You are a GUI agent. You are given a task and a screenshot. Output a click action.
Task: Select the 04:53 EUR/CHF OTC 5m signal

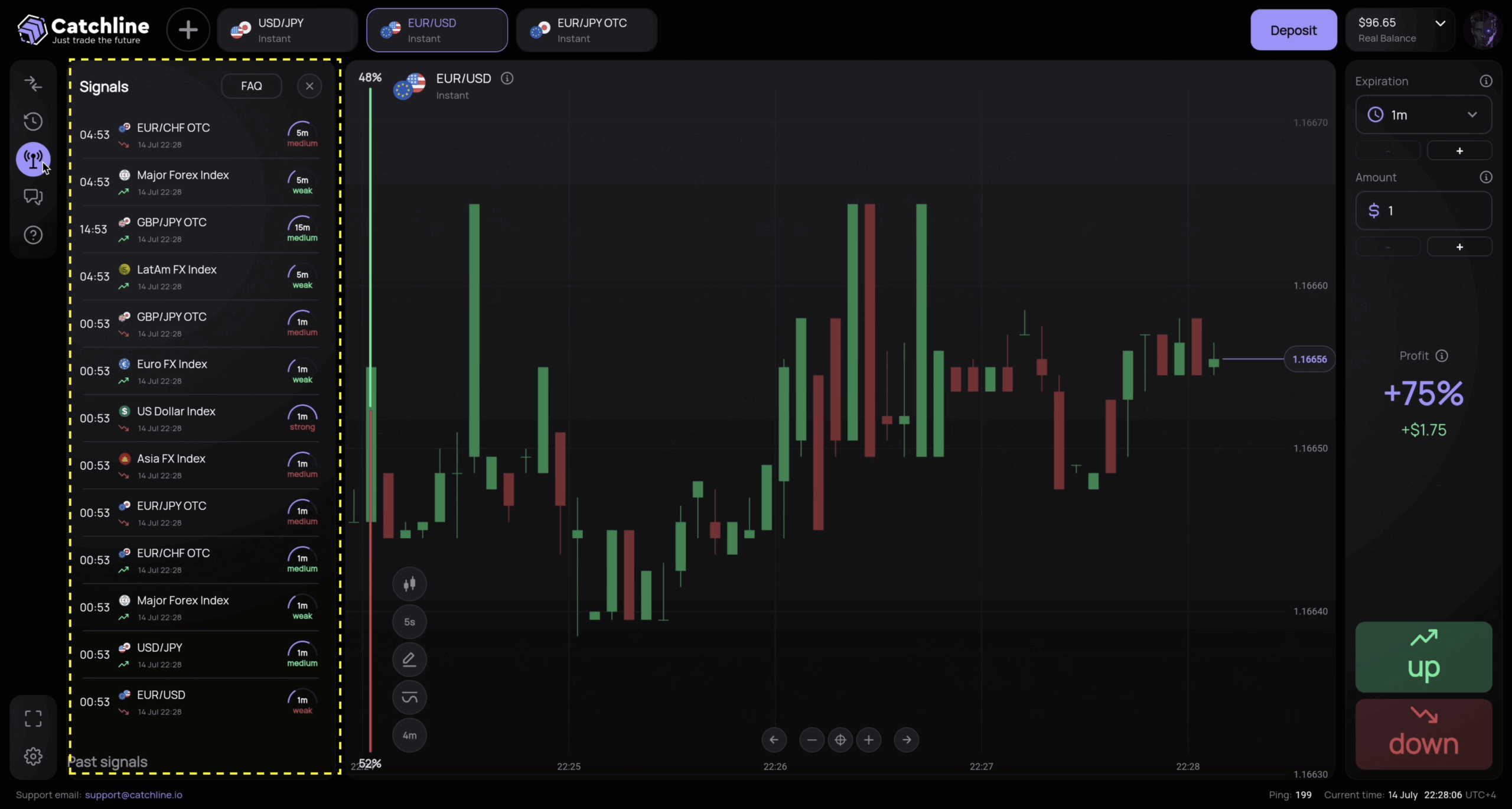pos(200,135)
